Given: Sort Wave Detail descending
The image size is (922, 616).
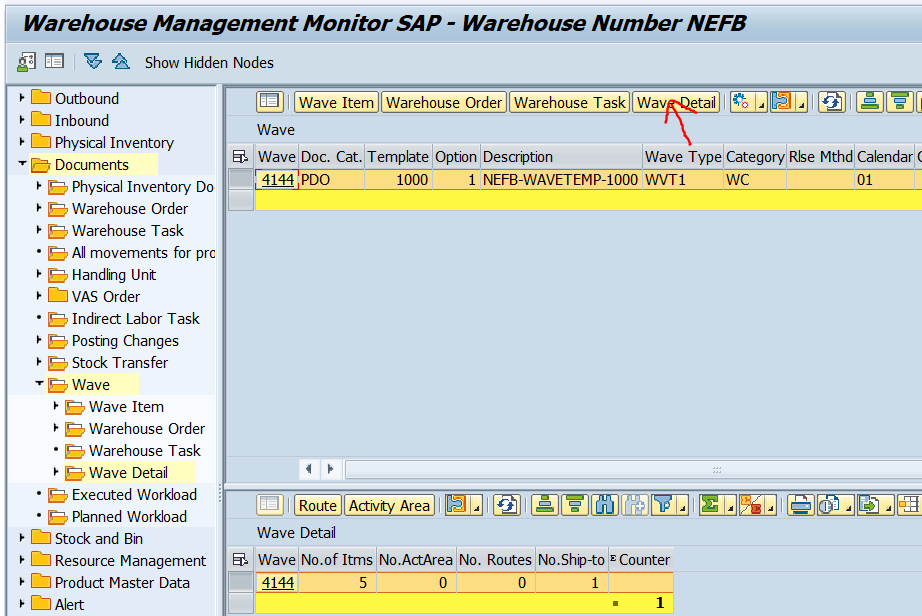Looking at the screenshot, I should coord(575,505).
